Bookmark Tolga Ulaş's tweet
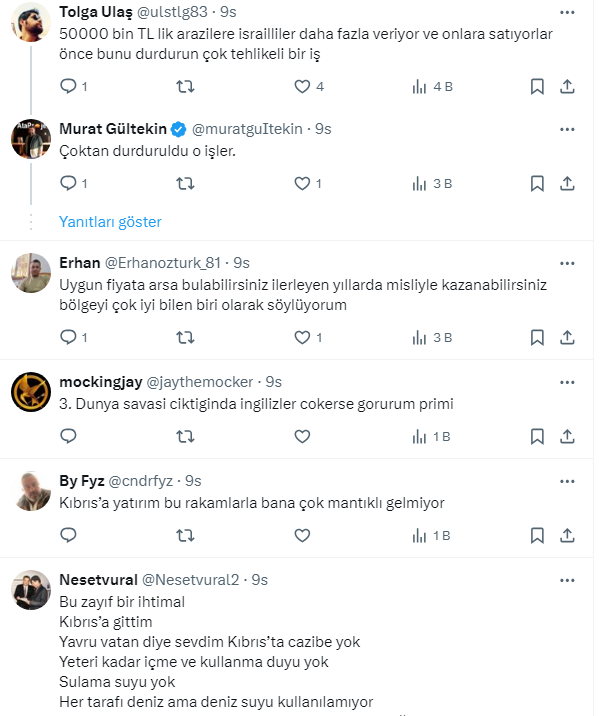Image resolution: width=613 pixels, height=716 pixels. click(x=537, y=87)
